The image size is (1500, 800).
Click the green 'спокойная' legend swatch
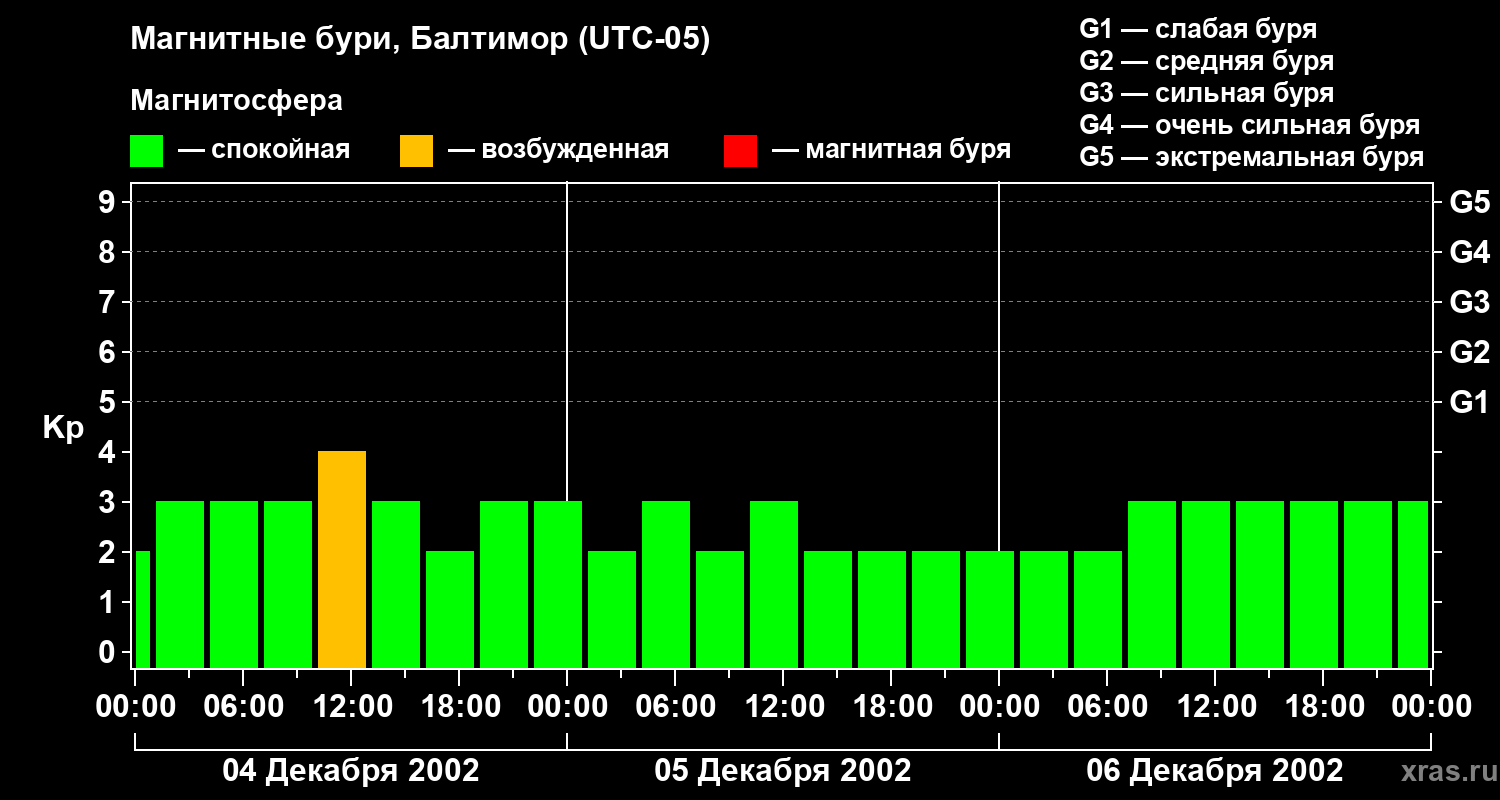click(146, 151)
